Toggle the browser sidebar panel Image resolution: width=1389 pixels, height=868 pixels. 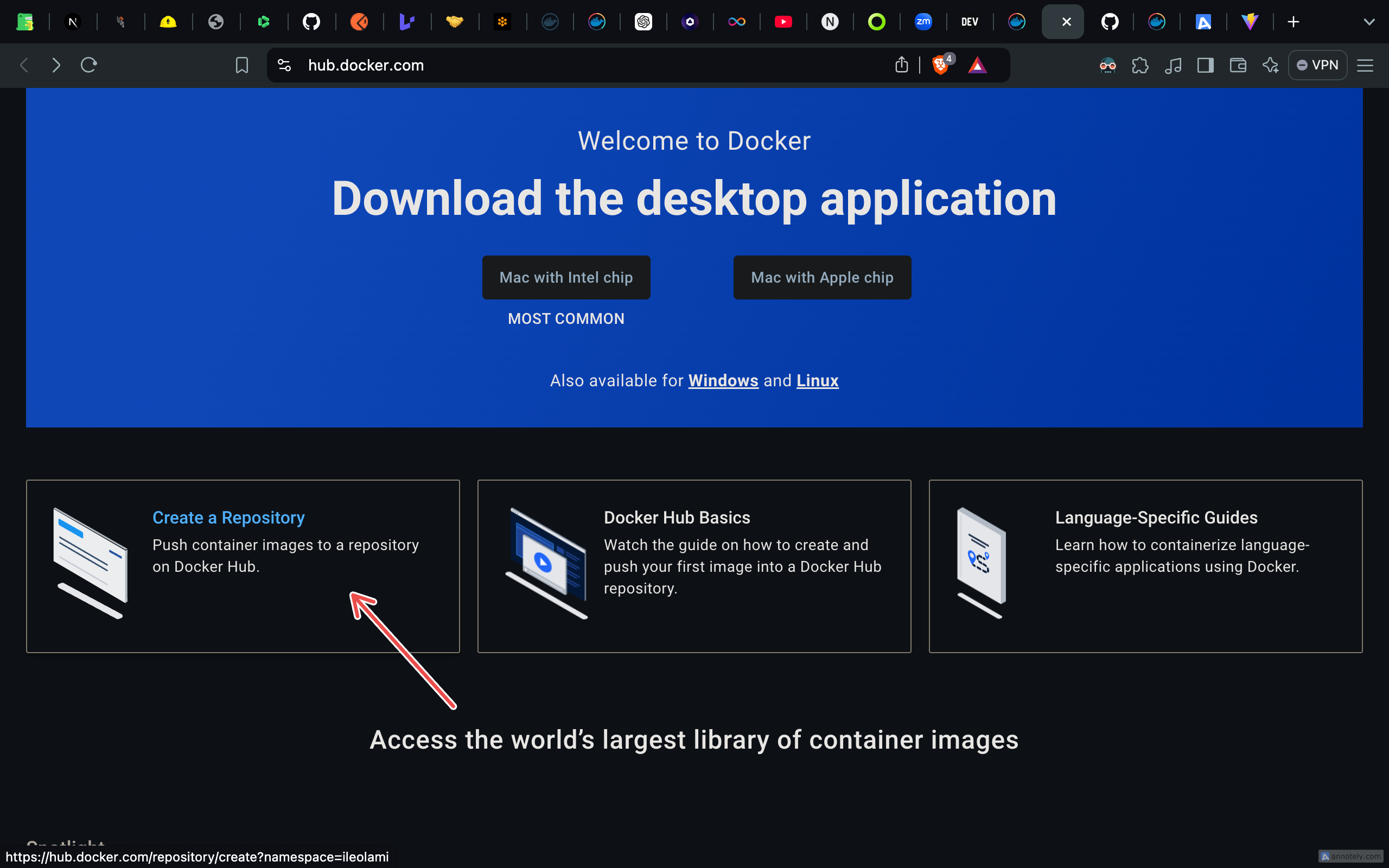1205,65
